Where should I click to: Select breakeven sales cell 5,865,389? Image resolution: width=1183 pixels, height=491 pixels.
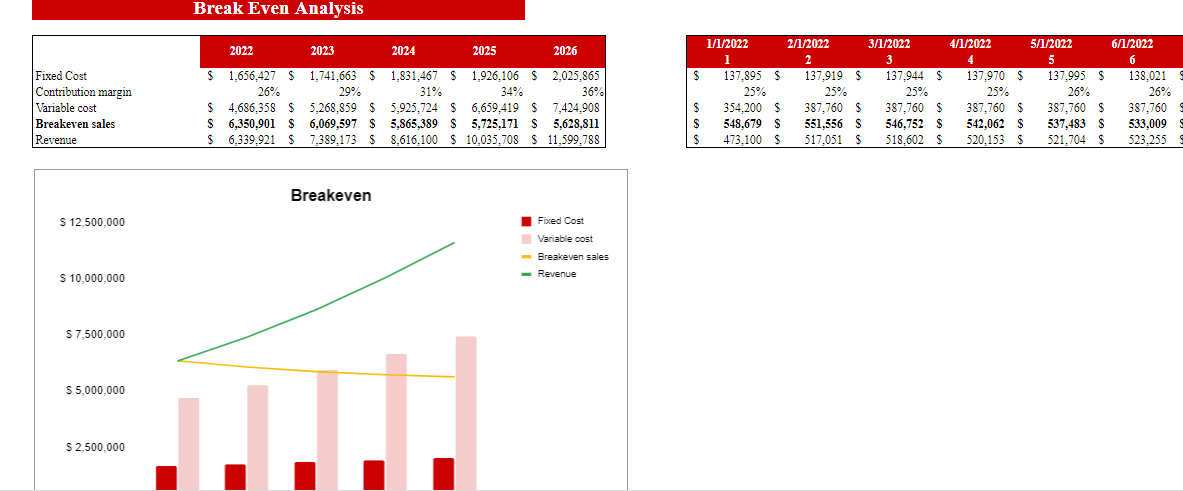click(x=404, y=124)
